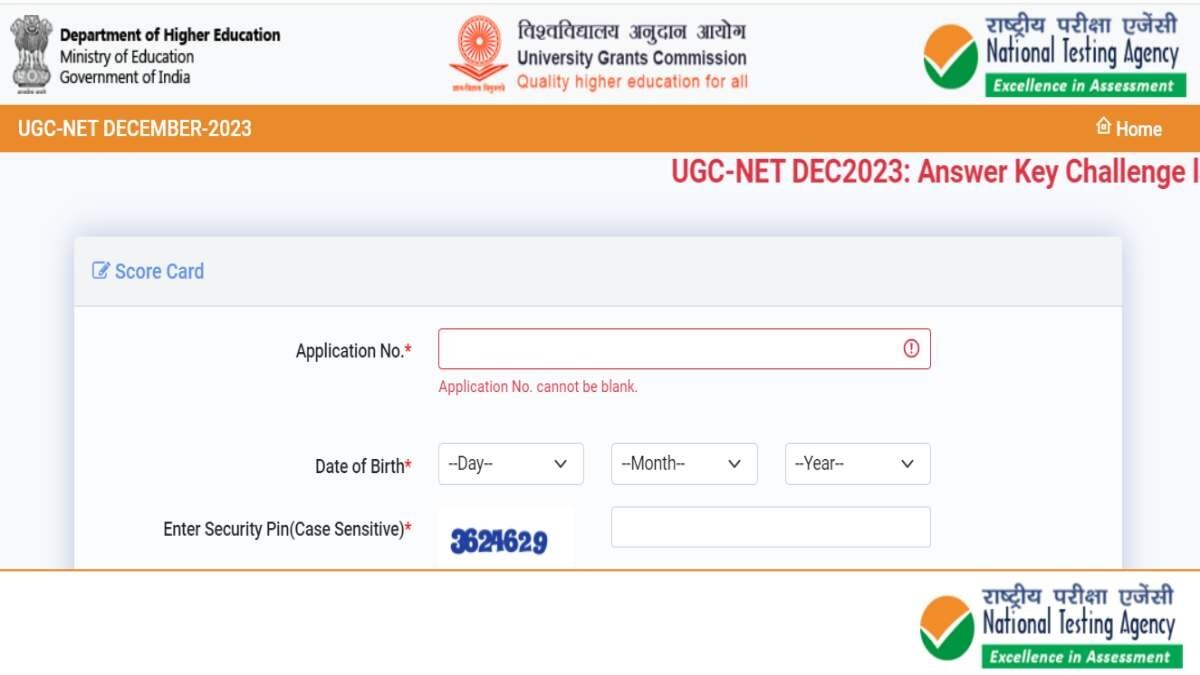The height and width of the screenshot is (675, 1200).
Task: Click the Government of India emblem icon
Action: (31, 53)
